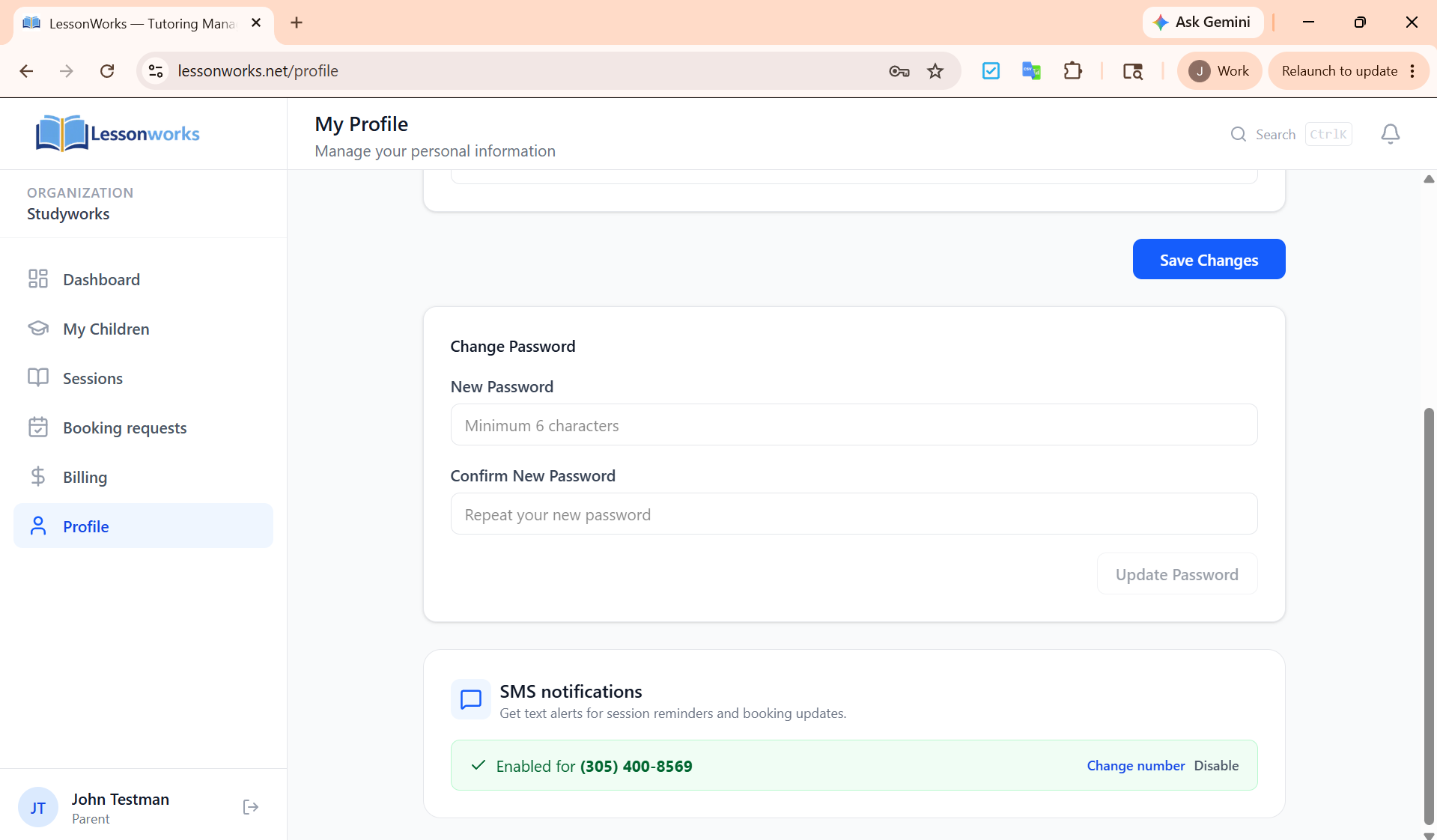The width and height of the screenshot is (1437, 840).
Task: Open the Chrome menu three dots
Action: point(1412,71)
